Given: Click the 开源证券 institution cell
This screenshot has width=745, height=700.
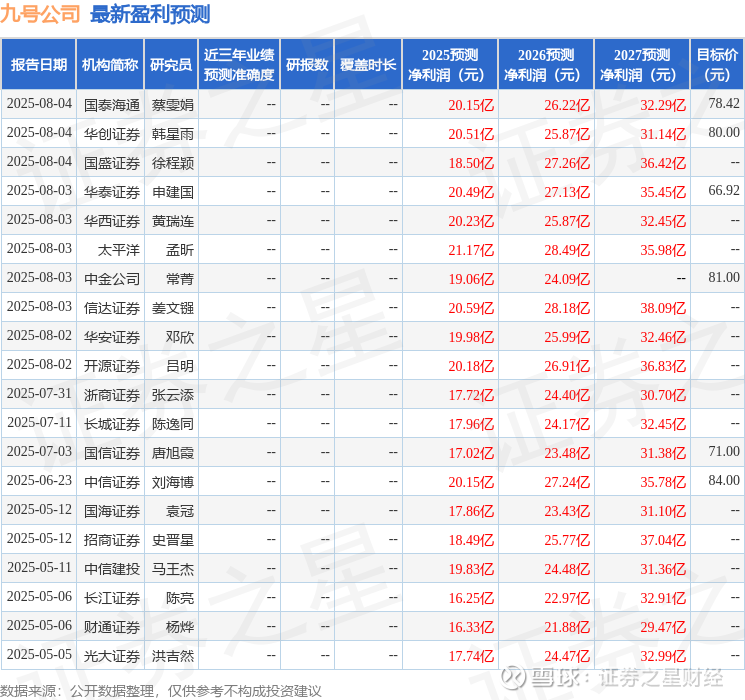Looking at the screenshot, I should [112, 366].
